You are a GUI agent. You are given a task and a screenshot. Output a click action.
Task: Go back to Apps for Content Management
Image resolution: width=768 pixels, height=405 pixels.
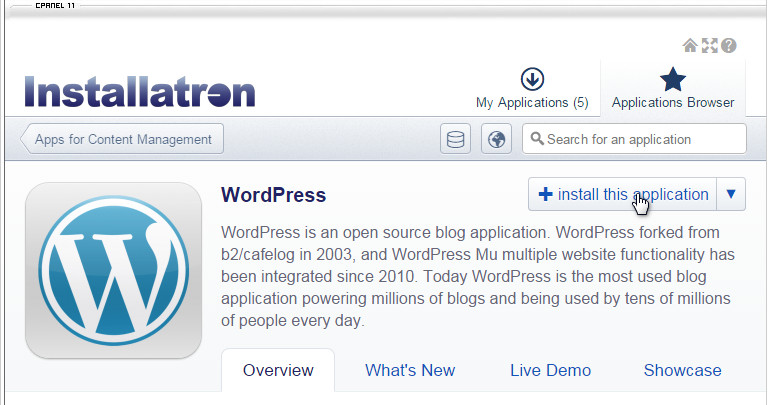coord(122,139)
